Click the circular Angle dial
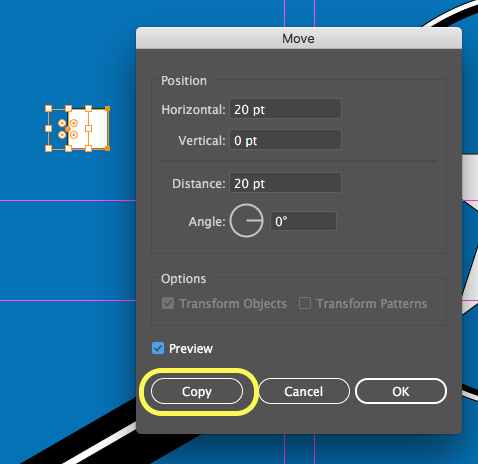The image size is (478, 464). coord(247,221)
